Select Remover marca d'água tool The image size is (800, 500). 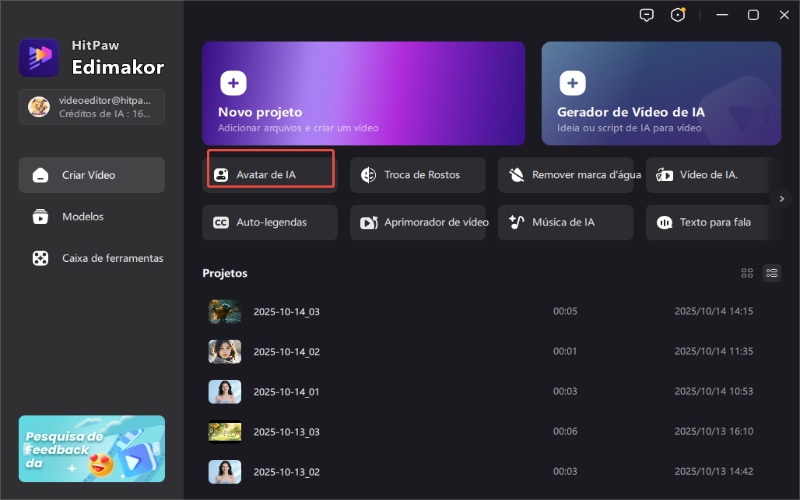click(566, 174)
